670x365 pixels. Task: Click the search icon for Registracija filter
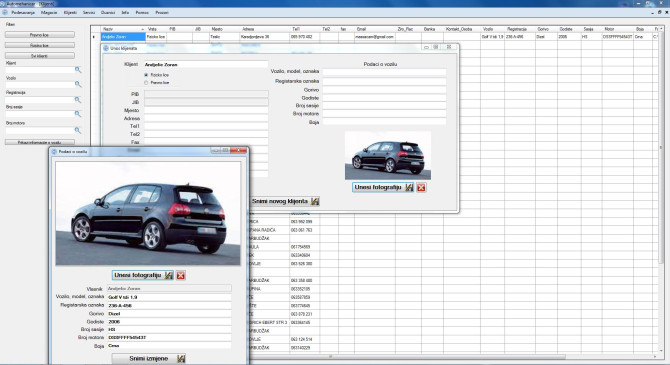78,100
